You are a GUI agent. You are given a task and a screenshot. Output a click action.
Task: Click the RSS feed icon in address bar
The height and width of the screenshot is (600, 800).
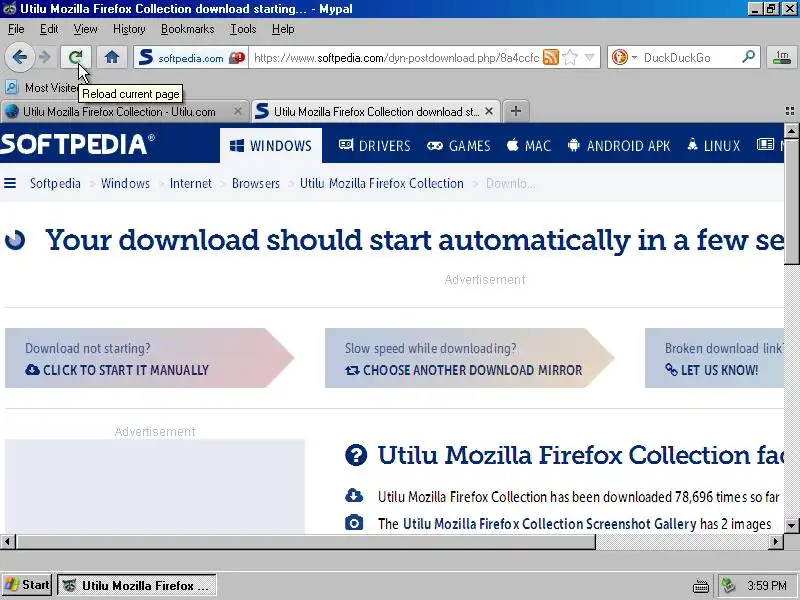coord(551,58)
